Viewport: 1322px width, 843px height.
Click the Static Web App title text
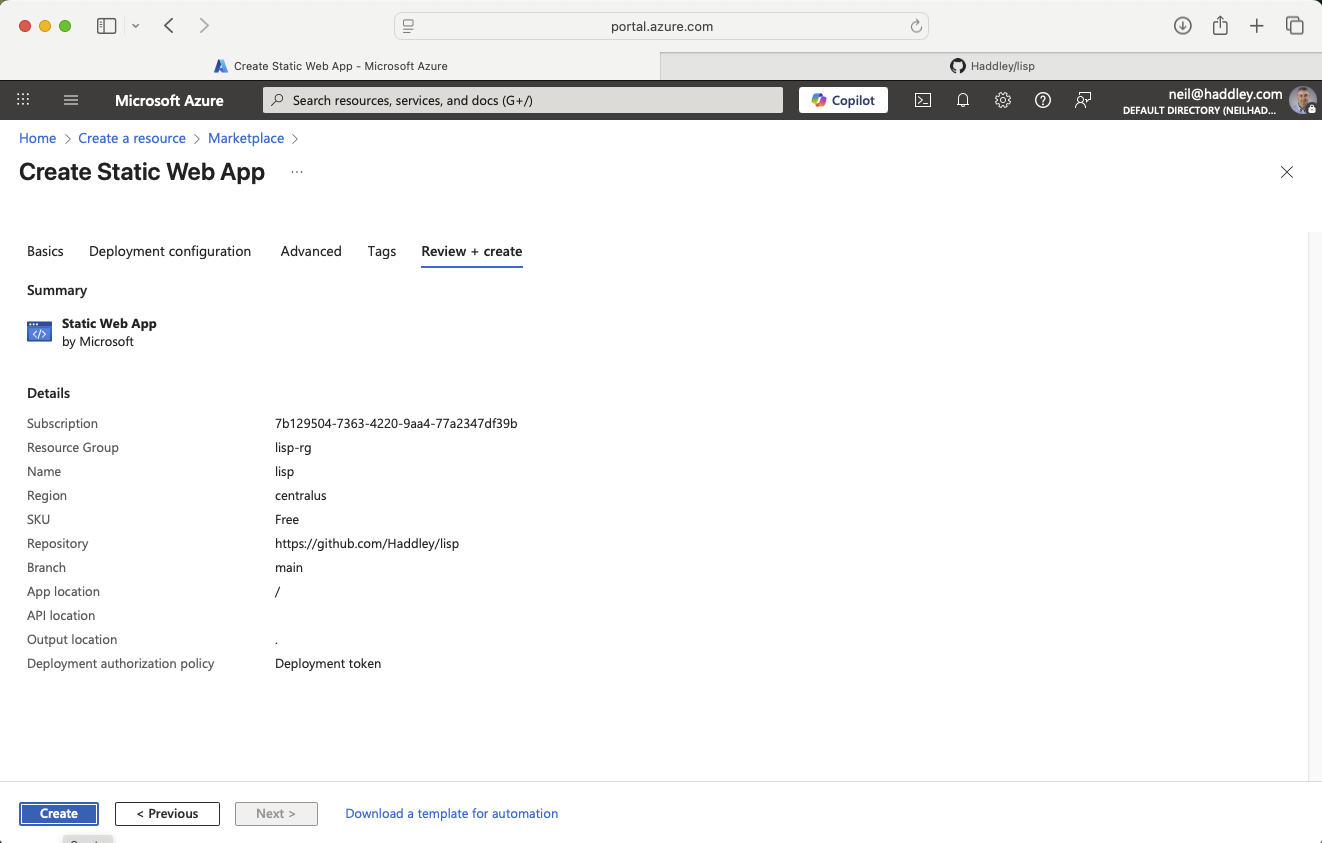(109, 324)
